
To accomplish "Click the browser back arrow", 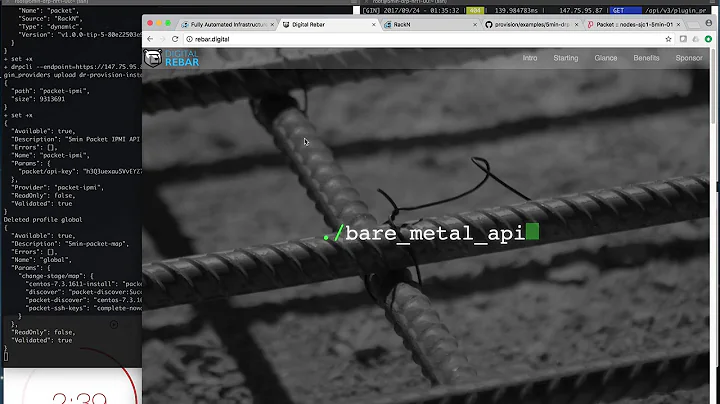I will pos(150,39).
